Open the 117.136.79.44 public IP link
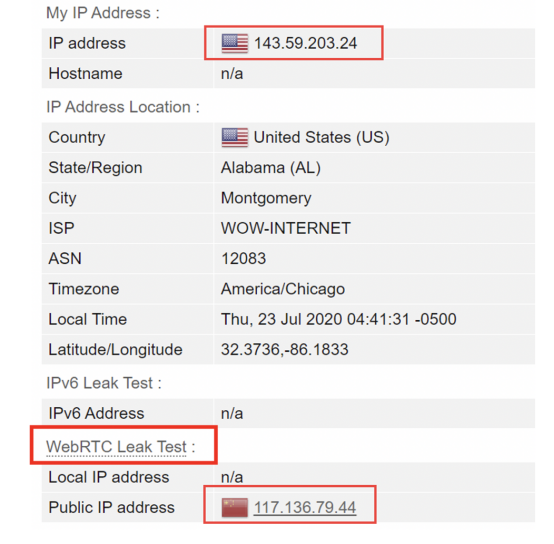The image size is (554, 544). [x=305, y=508]
